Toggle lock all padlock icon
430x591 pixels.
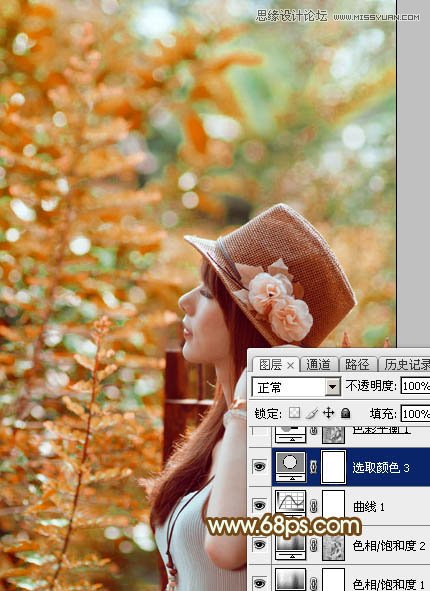coord(345,413)
